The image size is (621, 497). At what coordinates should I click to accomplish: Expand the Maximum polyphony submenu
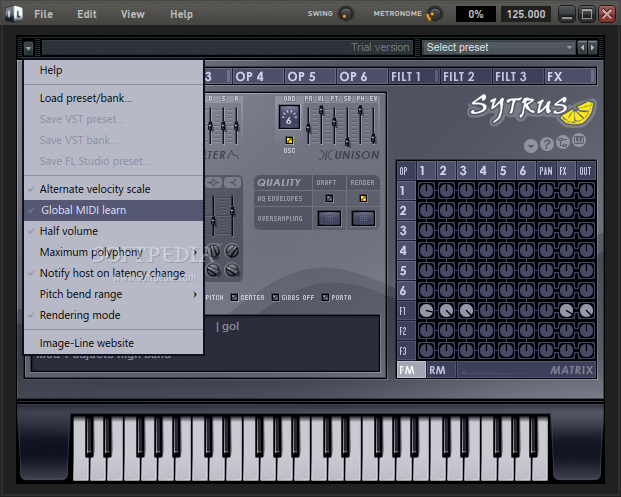(x=114, y=252)
